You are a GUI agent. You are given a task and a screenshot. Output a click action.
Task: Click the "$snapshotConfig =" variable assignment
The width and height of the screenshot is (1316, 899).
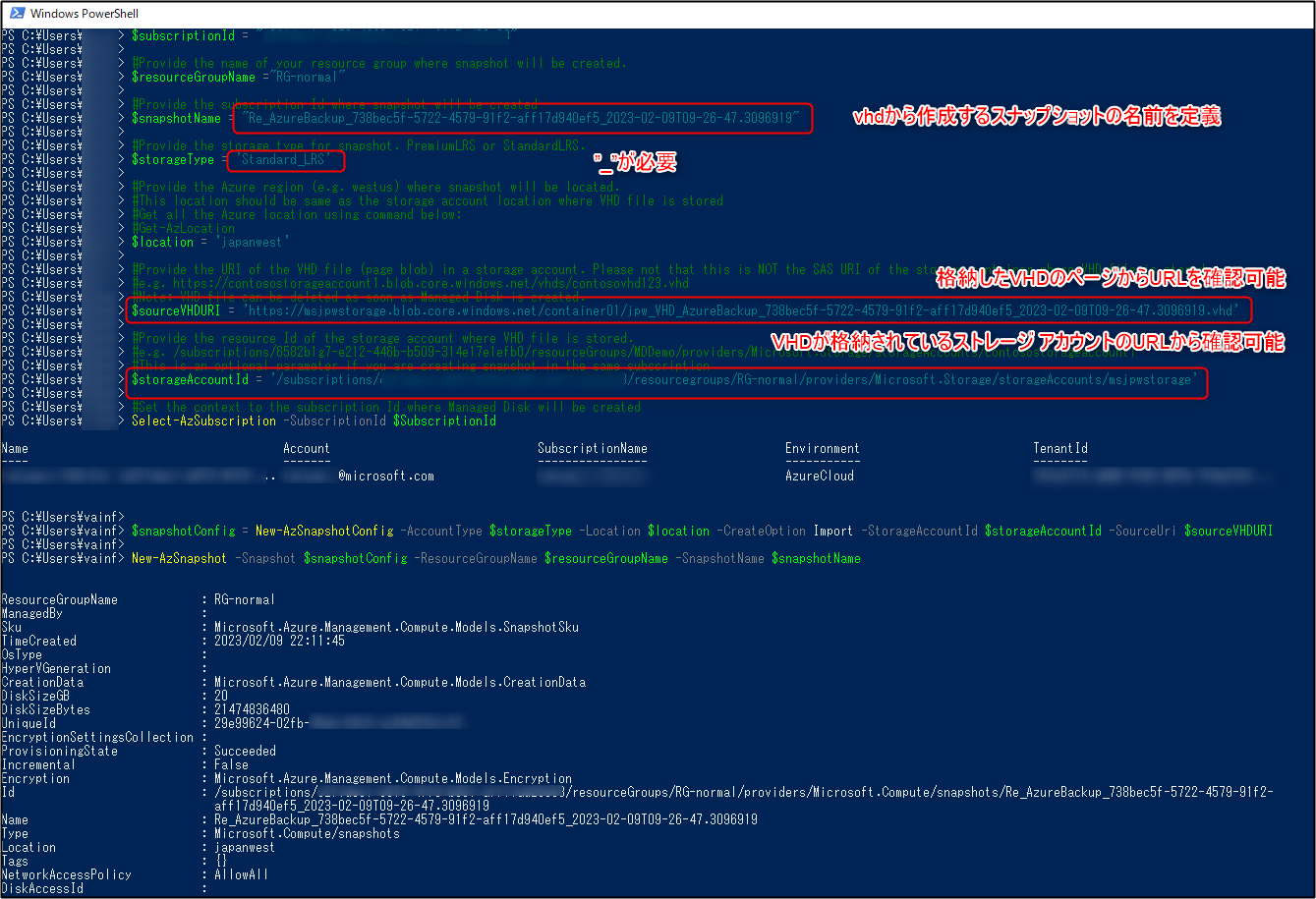[x=191, y=531]
